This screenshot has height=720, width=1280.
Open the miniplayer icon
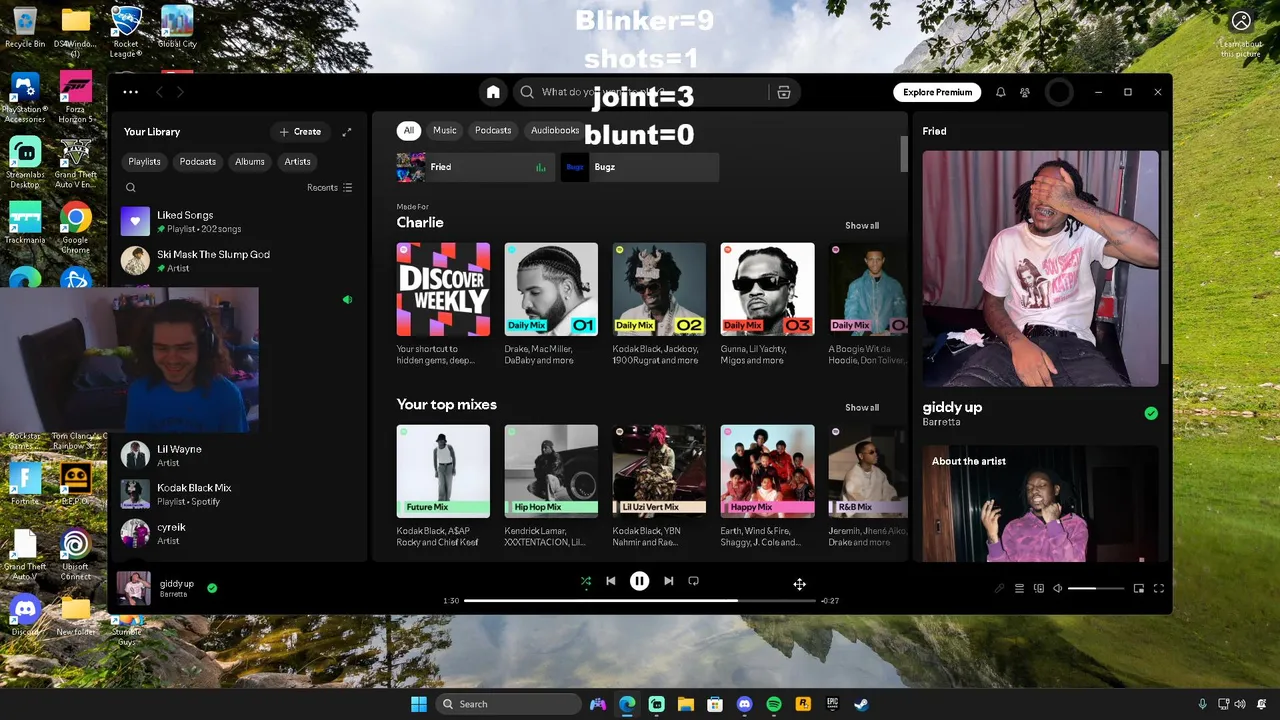(x=1138, y=588)
